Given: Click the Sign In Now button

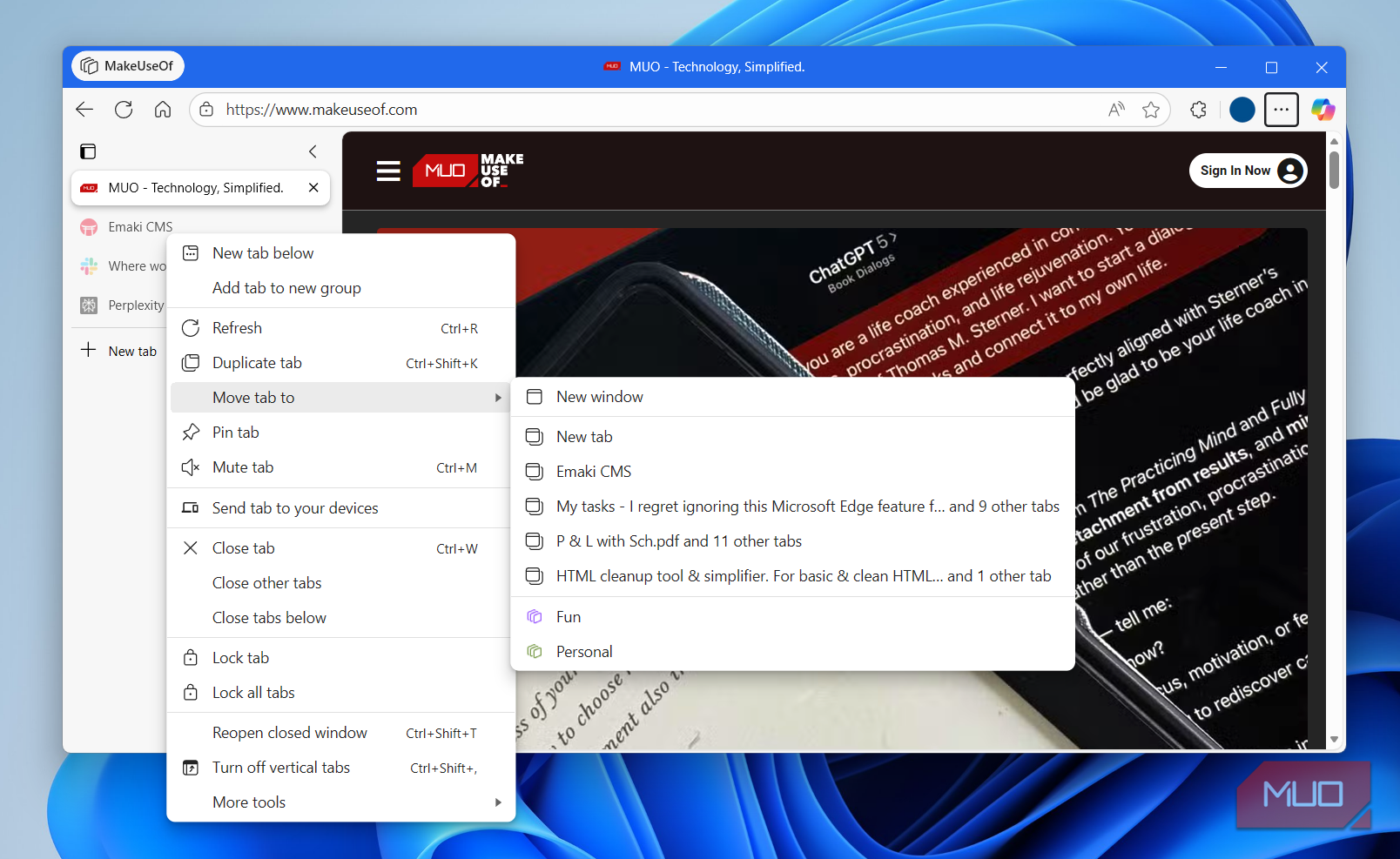Looking at the screenshot, I should tap(1248, 171).
